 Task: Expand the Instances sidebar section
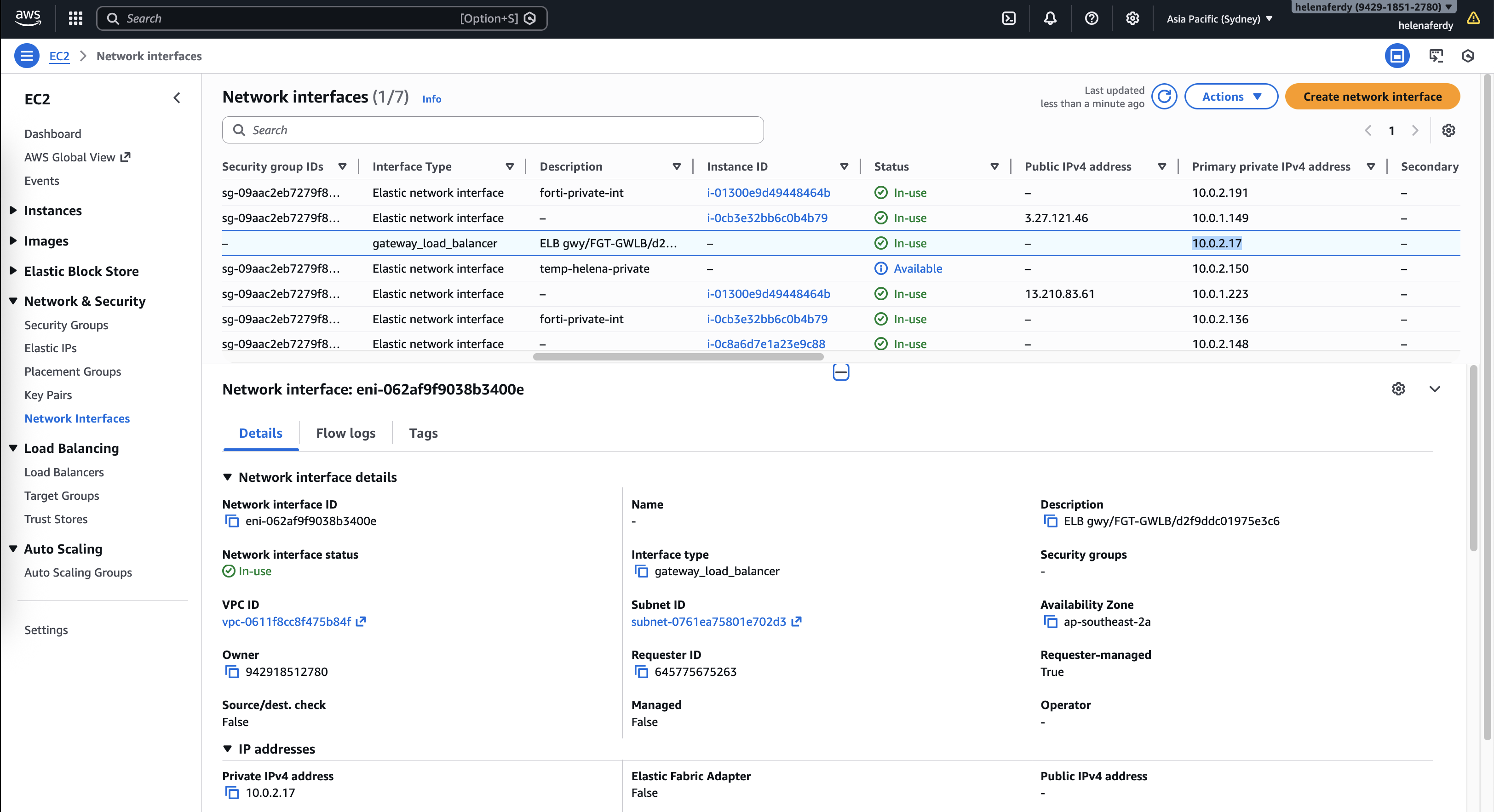pos(52,211)
